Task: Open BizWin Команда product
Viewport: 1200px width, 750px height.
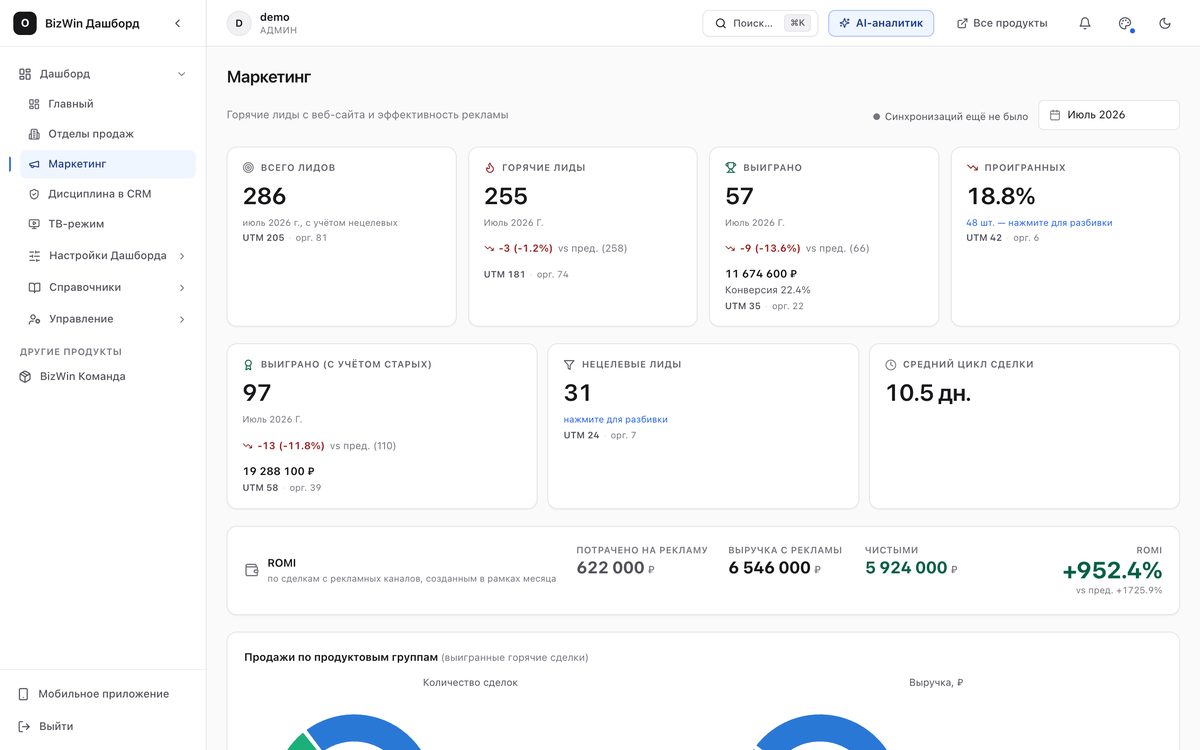Action: [x=103, y=377]
